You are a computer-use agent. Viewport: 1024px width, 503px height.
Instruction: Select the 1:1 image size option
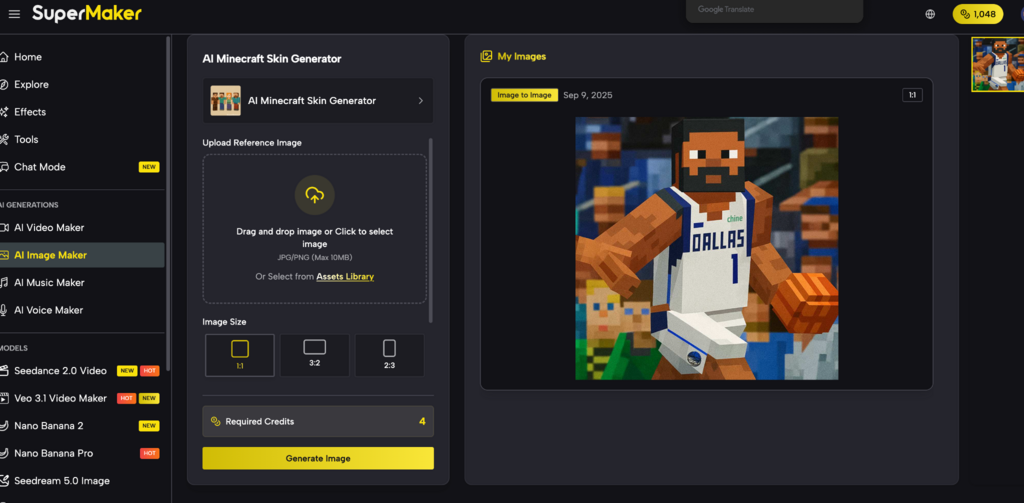coord(240,355)
